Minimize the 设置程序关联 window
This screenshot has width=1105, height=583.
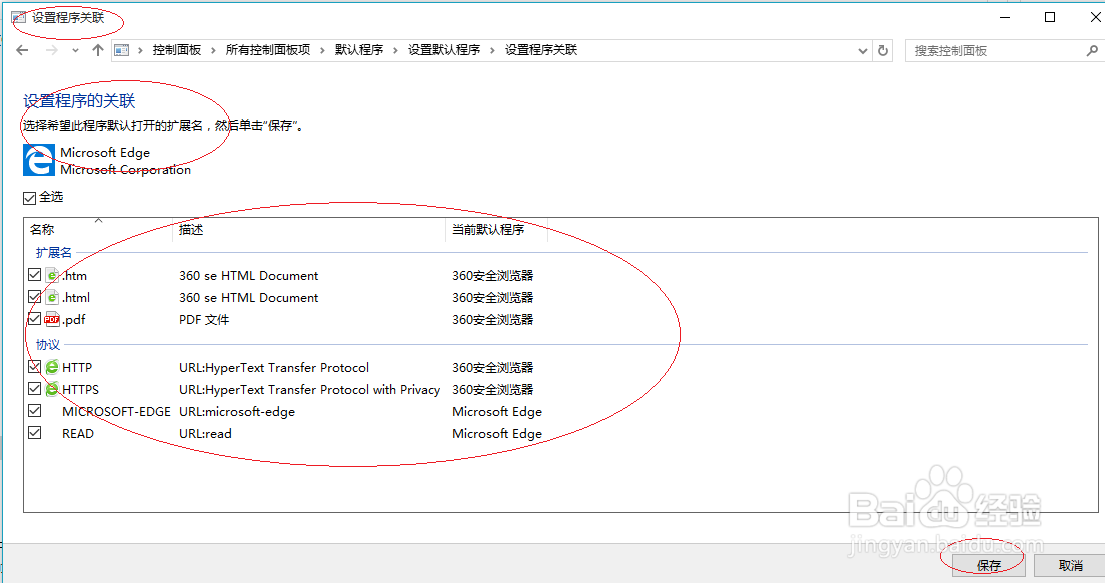[1005, 18]
